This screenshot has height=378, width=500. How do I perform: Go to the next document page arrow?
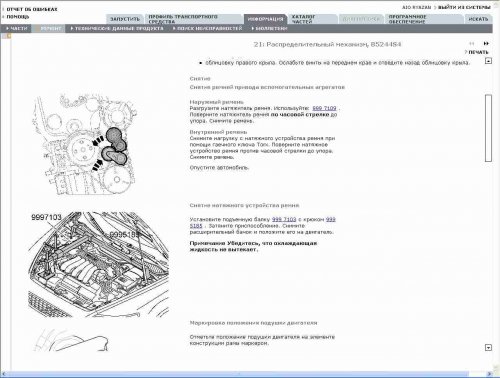pos(486,43)
